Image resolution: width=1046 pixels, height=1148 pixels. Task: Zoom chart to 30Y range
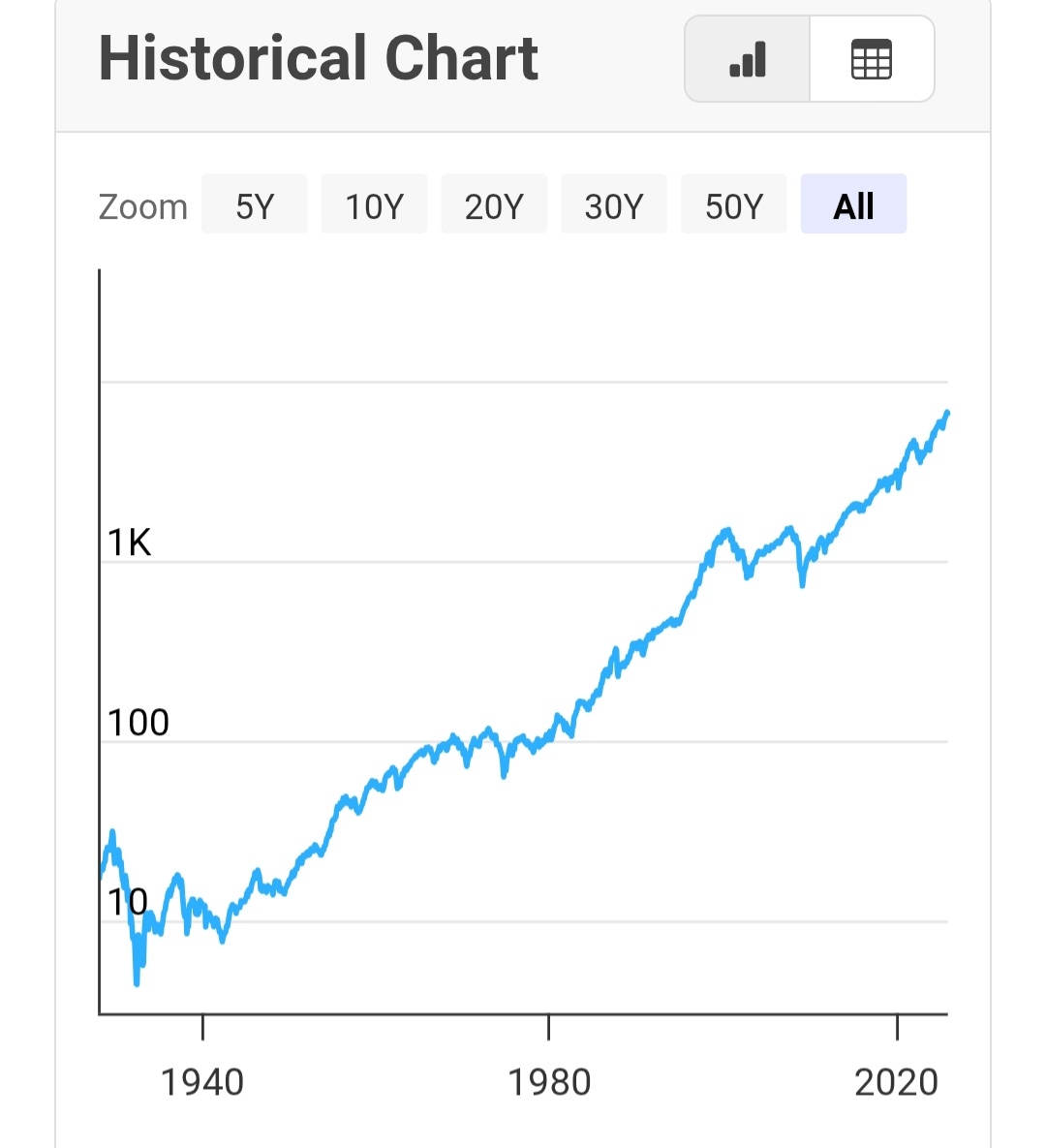(x=614, y=205)
